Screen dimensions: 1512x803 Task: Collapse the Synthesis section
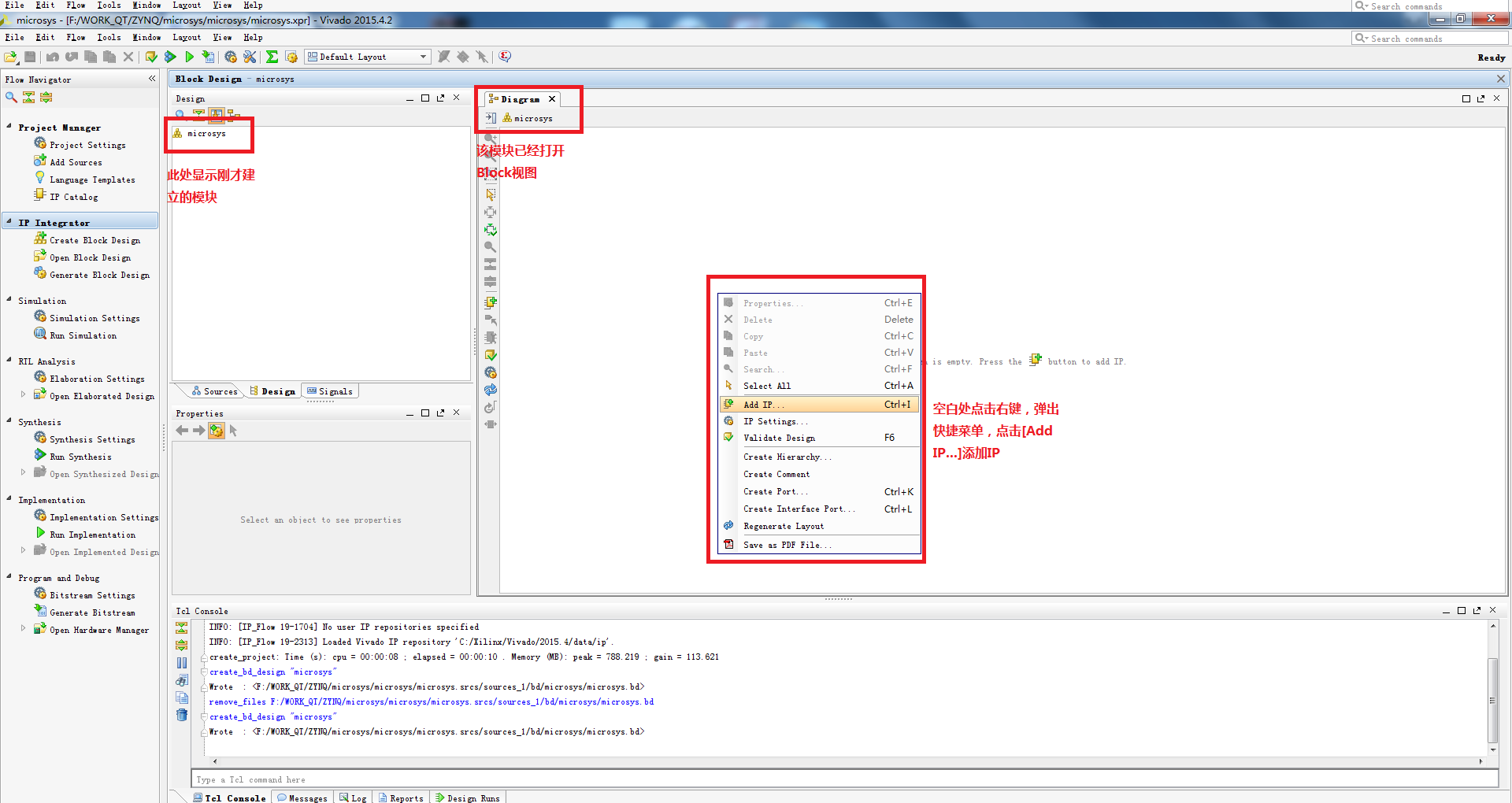(9, 420)
